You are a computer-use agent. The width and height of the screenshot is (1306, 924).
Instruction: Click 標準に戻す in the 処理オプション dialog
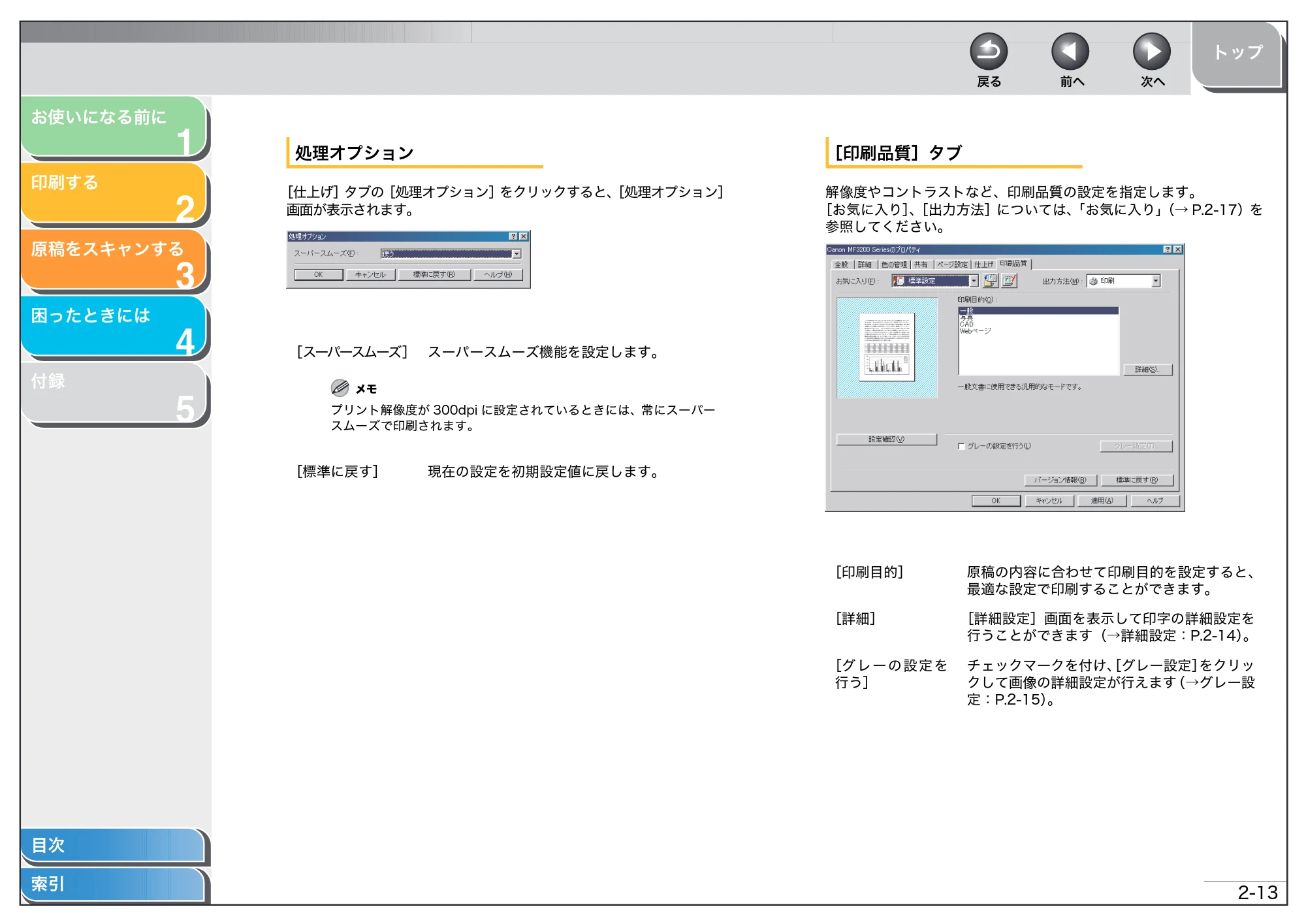point(434,275)
